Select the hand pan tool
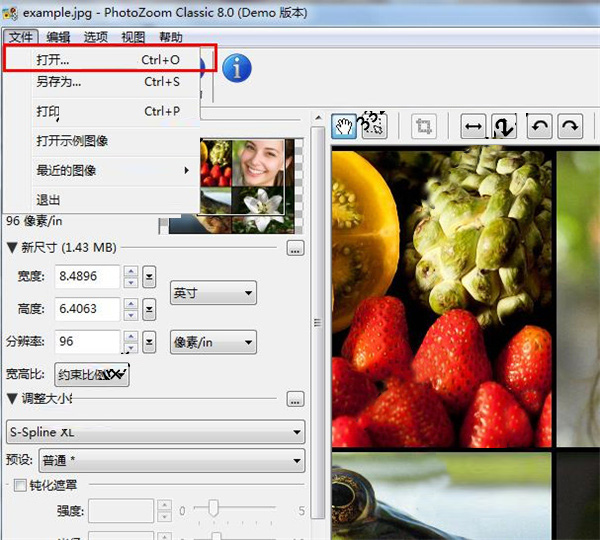Screen dimensions: 600x540 344,126
